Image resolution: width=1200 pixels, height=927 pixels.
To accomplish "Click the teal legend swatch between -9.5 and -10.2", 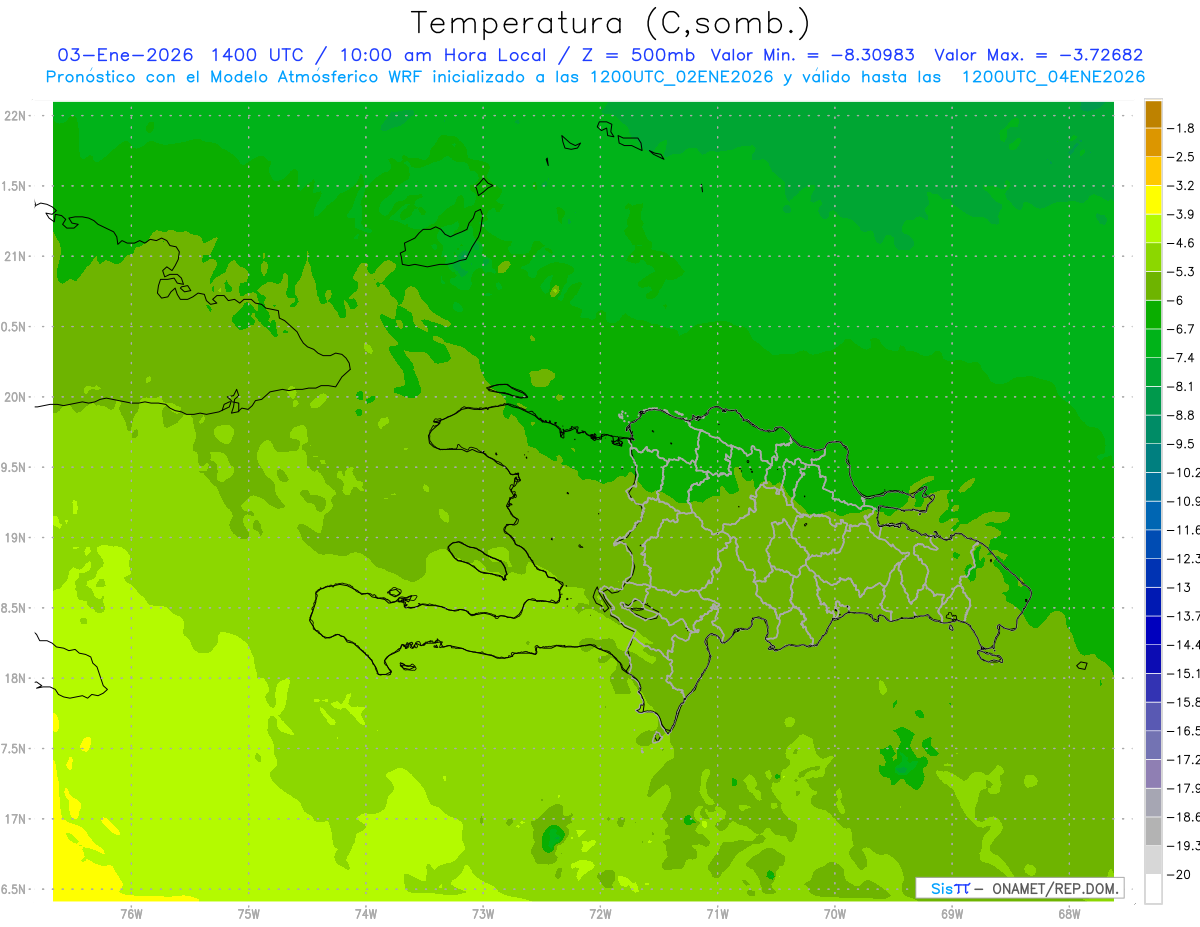I will click(x=1153, y=458).
